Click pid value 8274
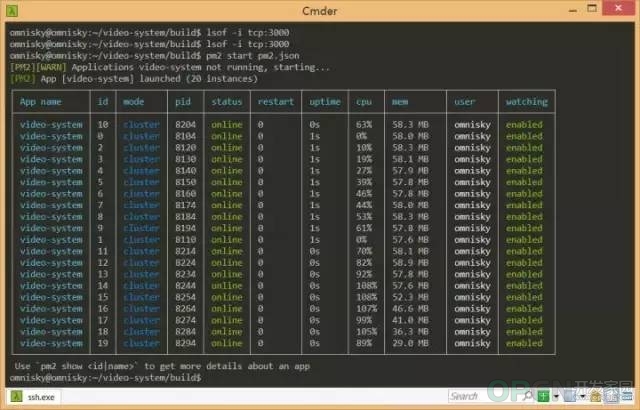640x410 pixels. pyautogui.click(x=185, y=320)
